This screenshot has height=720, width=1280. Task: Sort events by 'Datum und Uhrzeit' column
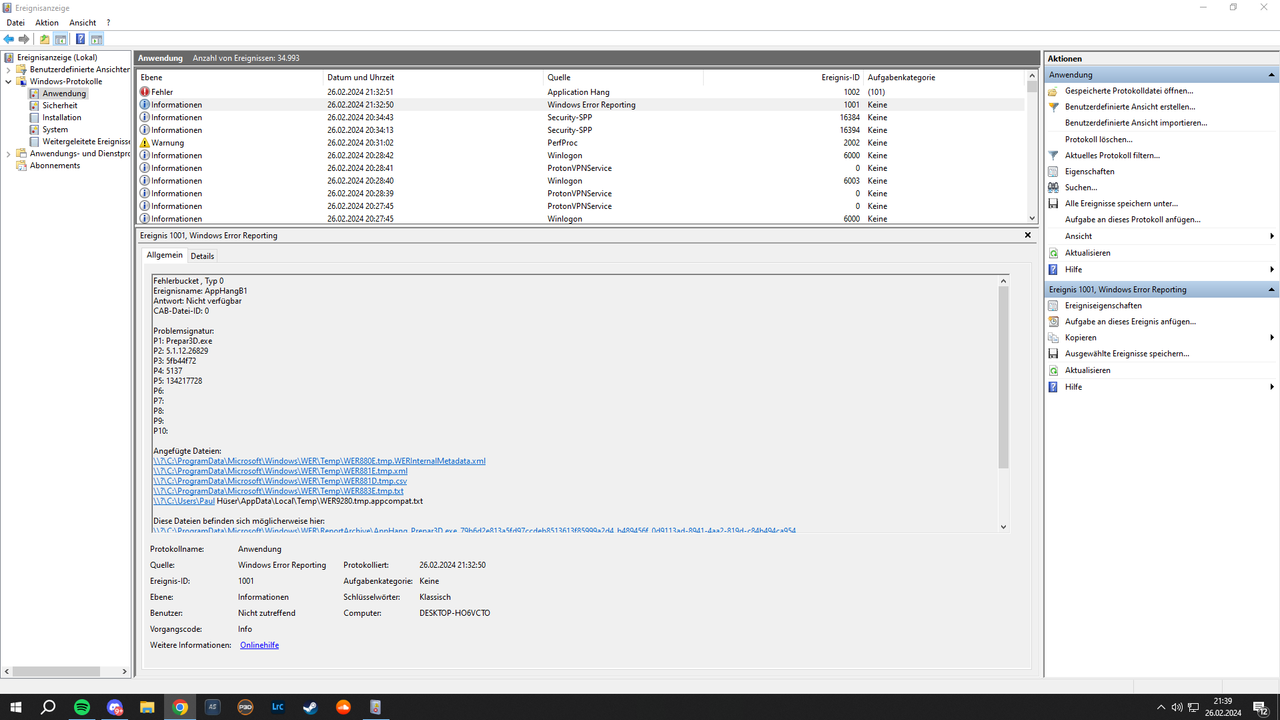coord(434,77)
